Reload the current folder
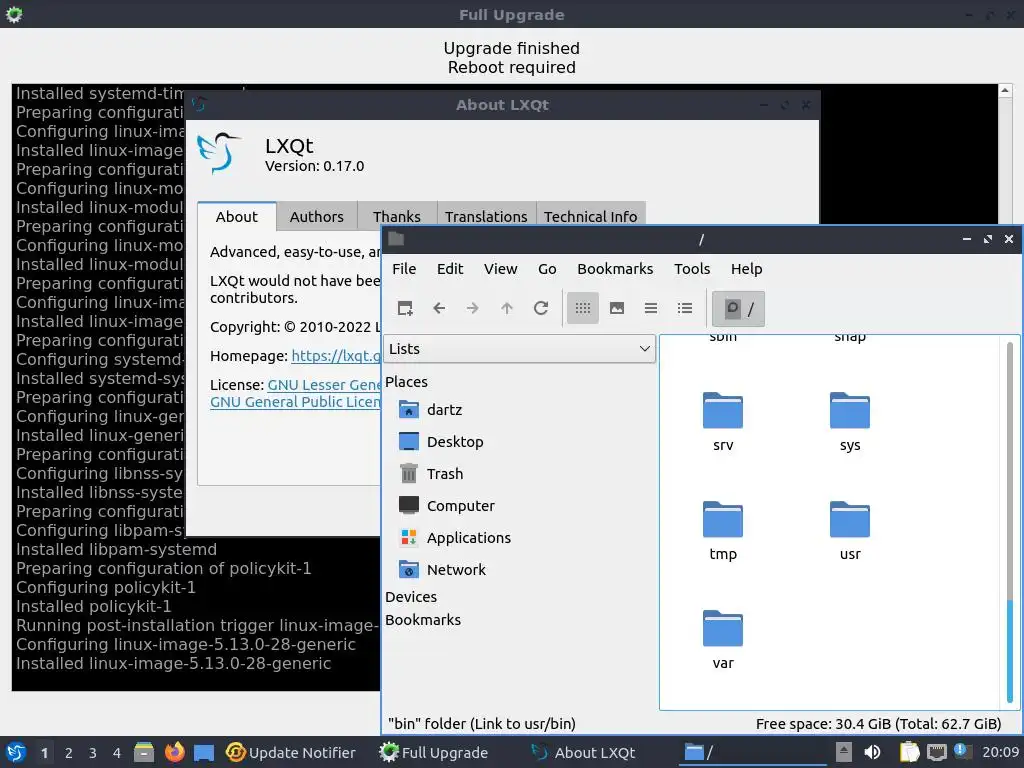Viewport: 1024px width, 768px height. (x=541, y=308)
